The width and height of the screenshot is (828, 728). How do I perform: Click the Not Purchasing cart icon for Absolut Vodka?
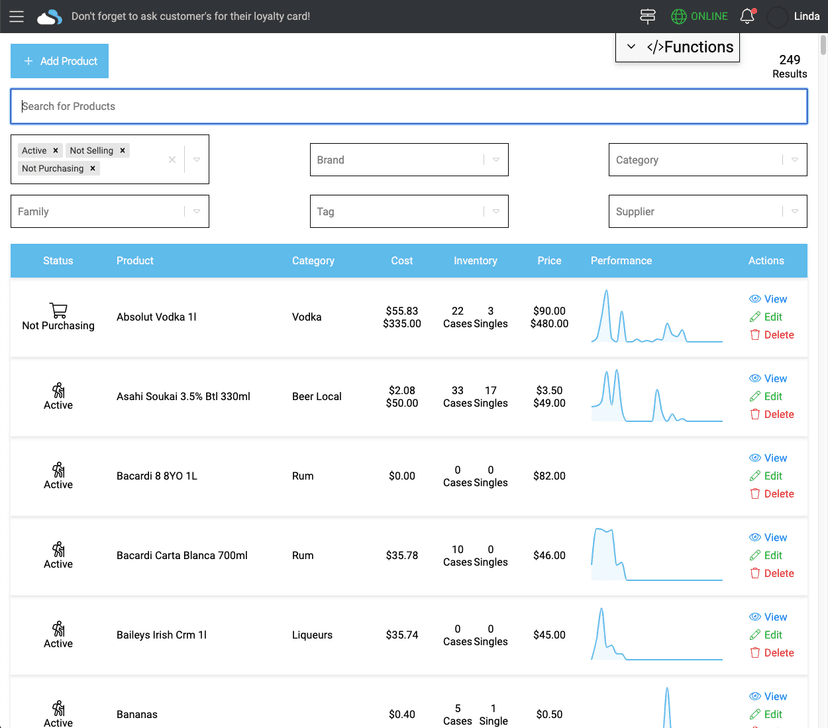point(58,311)
